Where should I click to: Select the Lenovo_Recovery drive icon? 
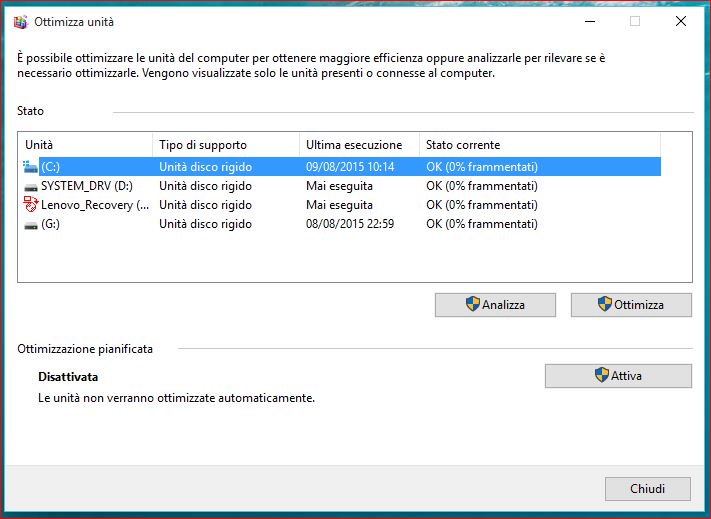(30, 204)
